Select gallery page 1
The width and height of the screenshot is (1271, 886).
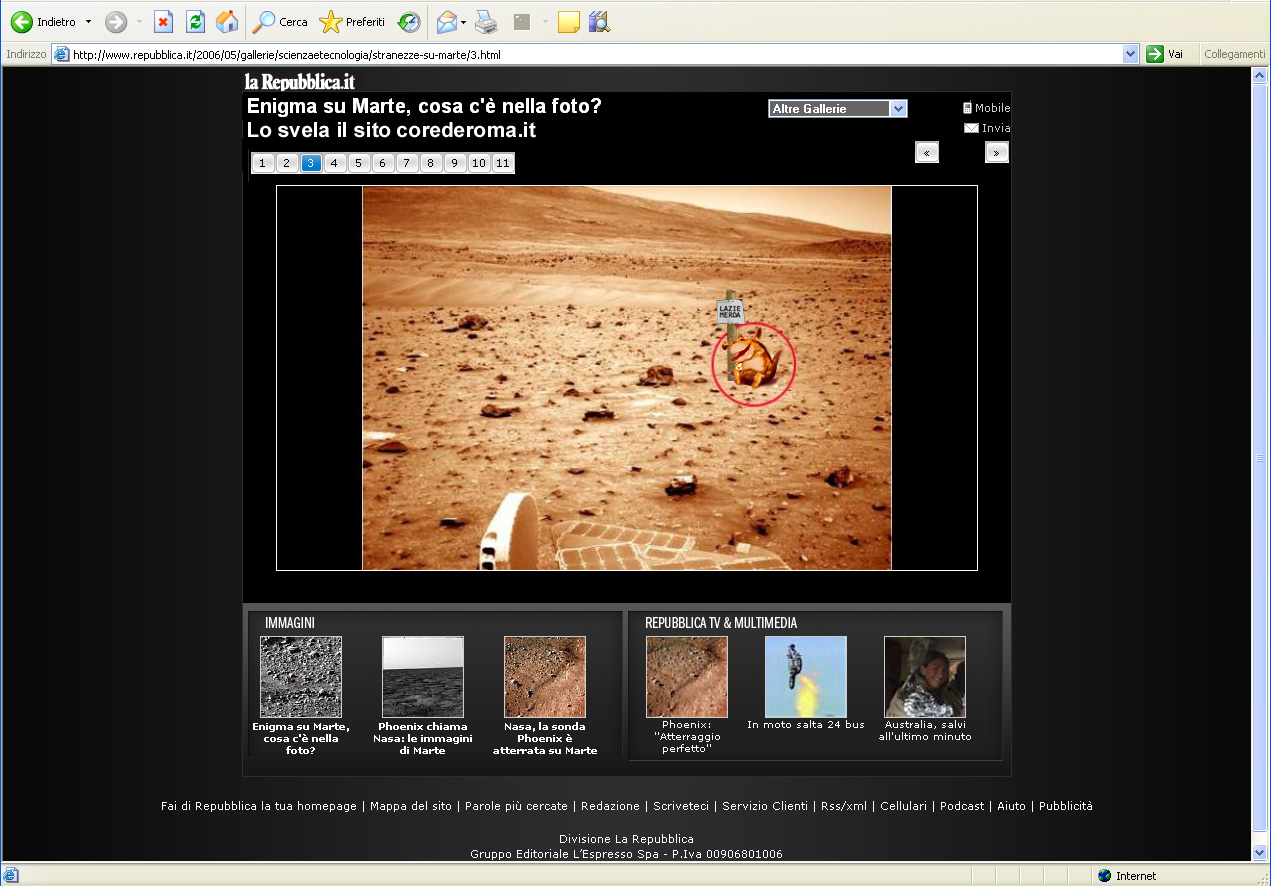pos(263,163)
